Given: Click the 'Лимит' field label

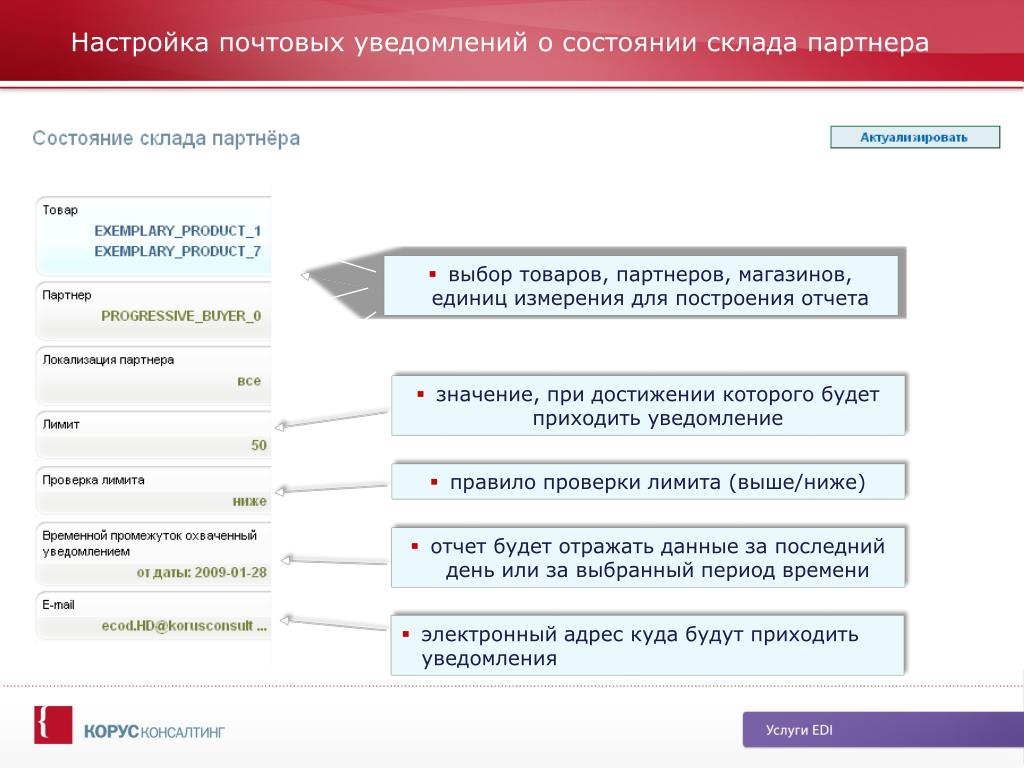Looking at the screenshot, I should point(61,424).
